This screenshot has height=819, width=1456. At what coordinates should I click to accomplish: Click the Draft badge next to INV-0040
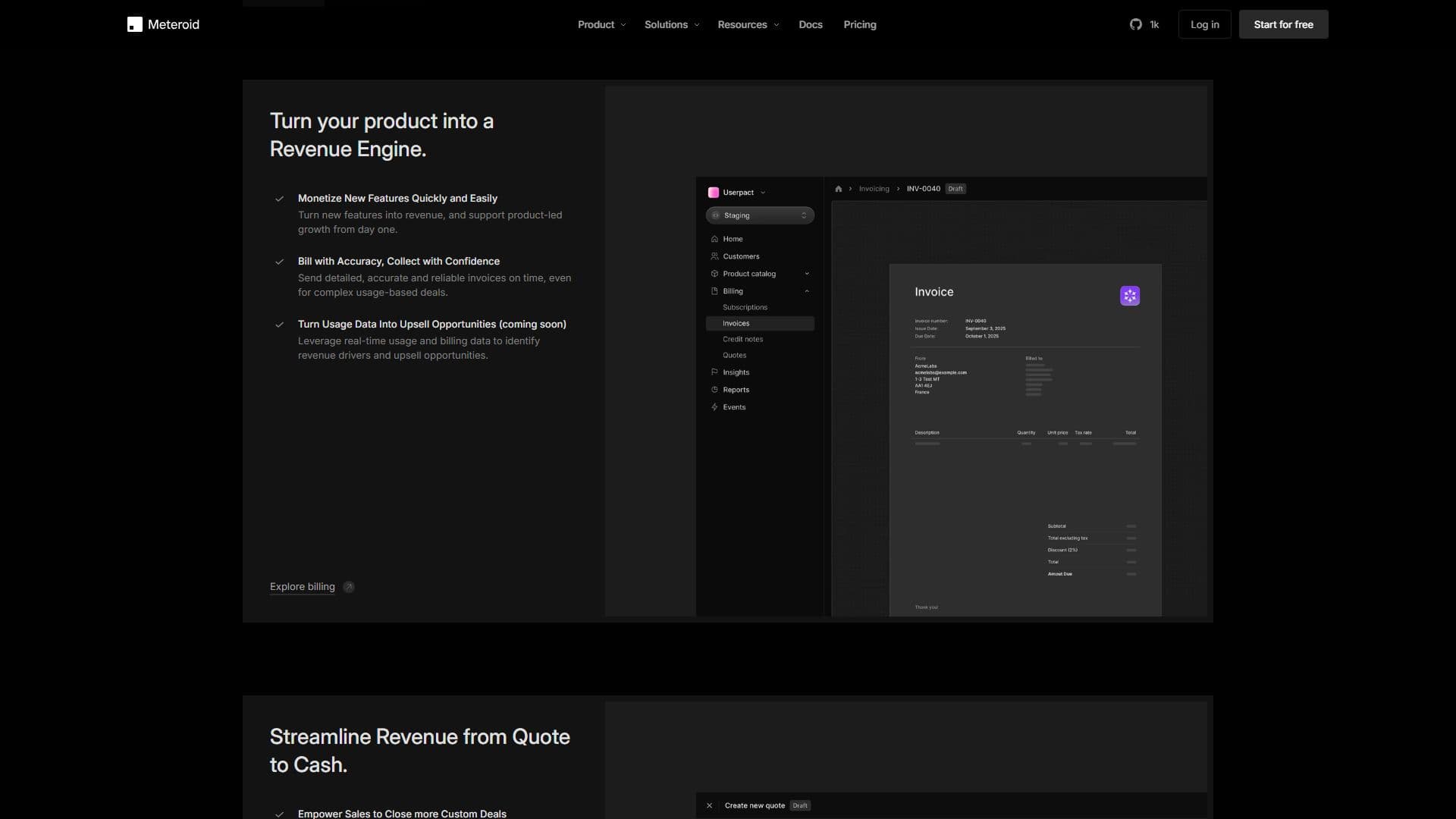tap(955, 189)
